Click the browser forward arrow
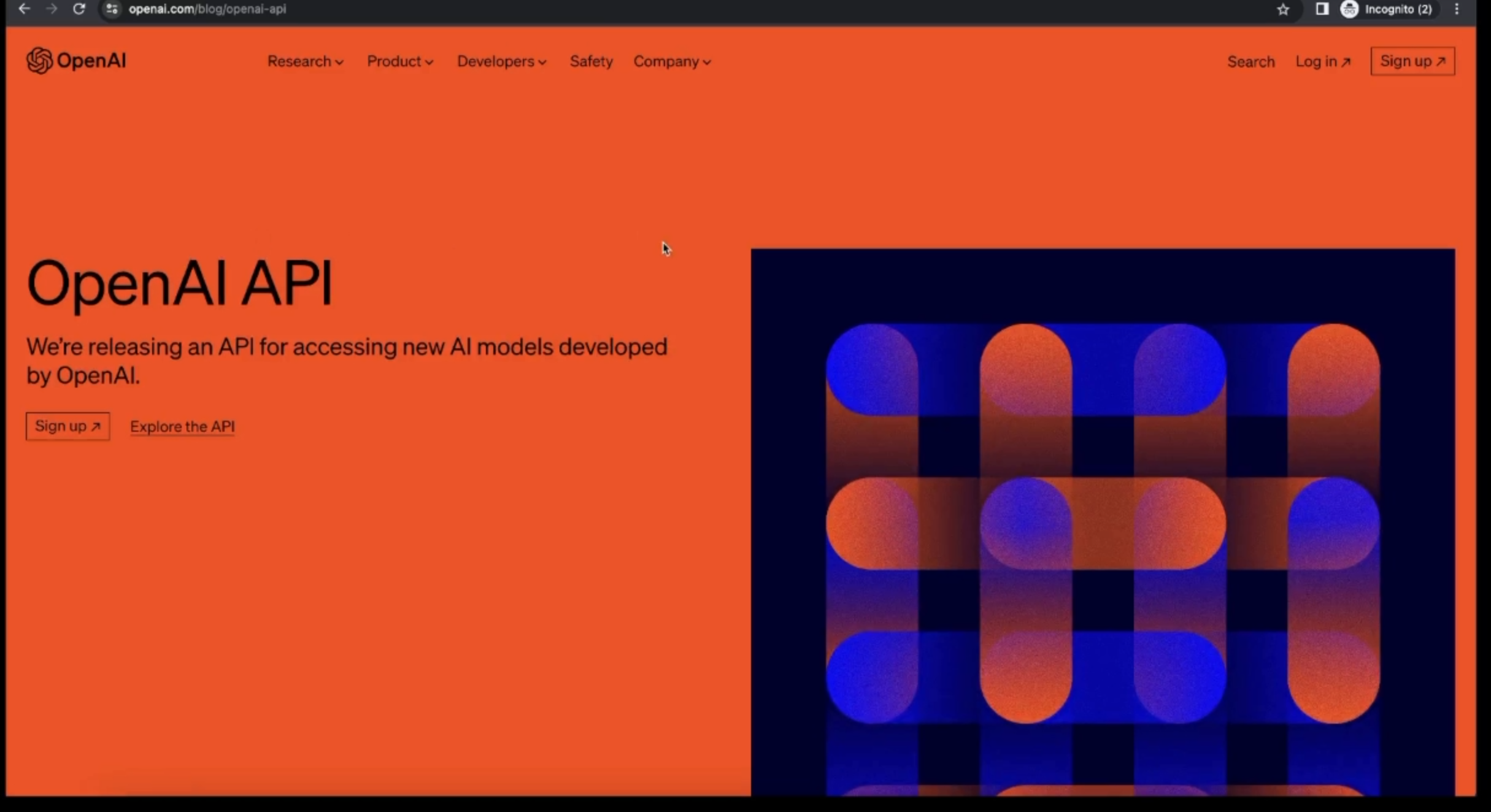1491x812 pixels. coord(52,9)
